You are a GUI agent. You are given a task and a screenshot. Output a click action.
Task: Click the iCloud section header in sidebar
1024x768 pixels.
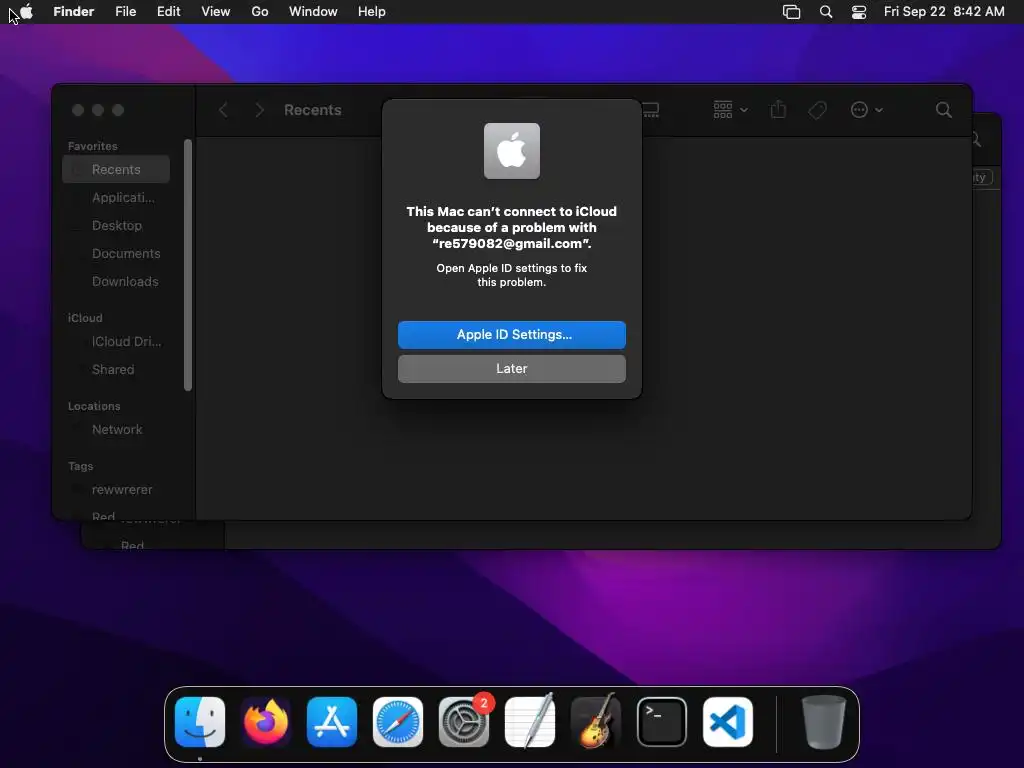(85, 318)
